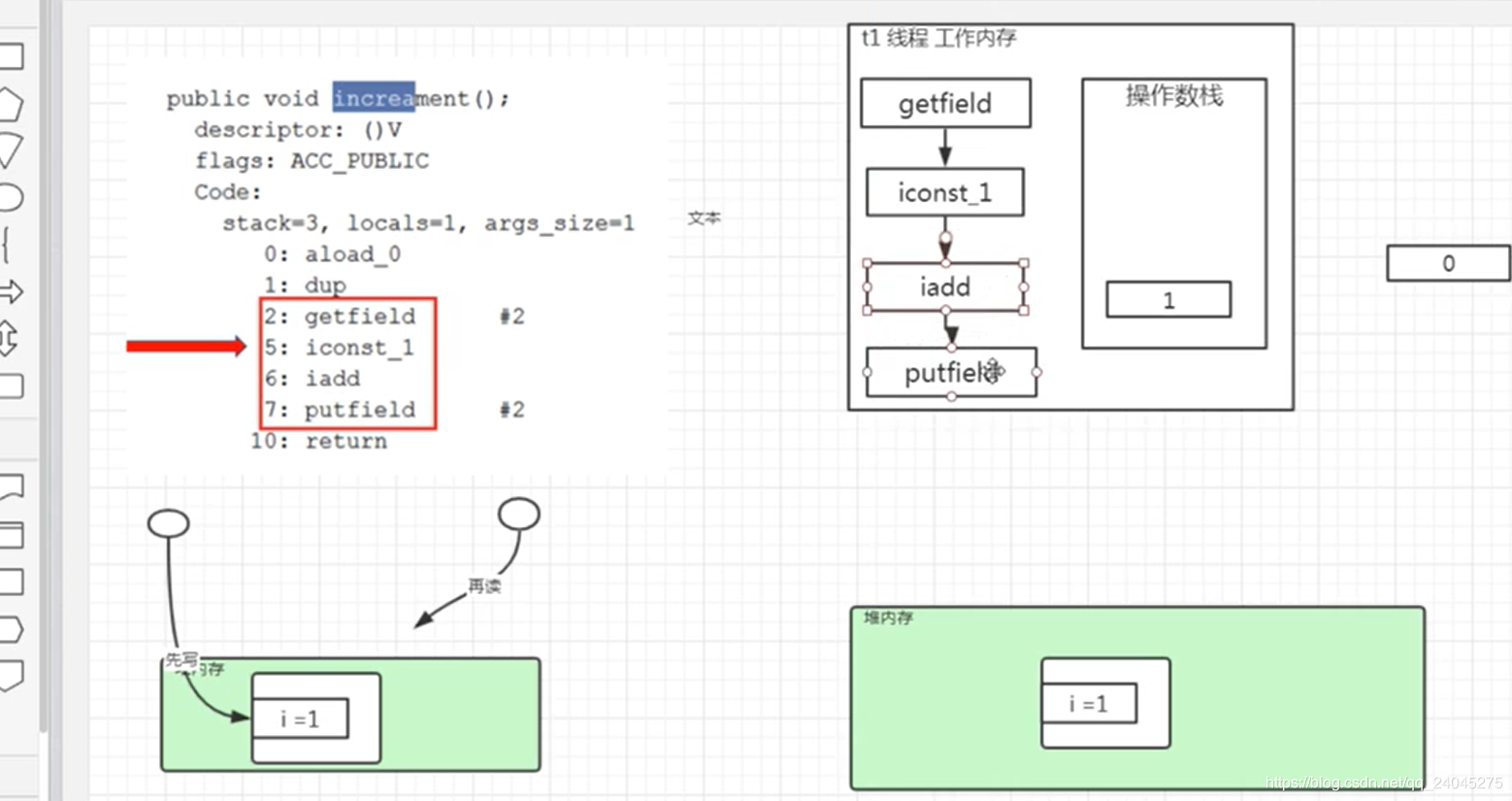Click the top-right resize handle of iadd
Viewport: 1512px width, 801px height.
tap(1024, 263)
